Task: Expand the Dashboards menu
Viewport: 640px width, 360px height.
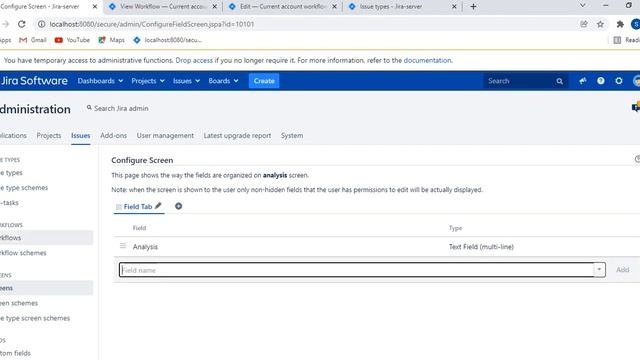Action: click(100, 81)
